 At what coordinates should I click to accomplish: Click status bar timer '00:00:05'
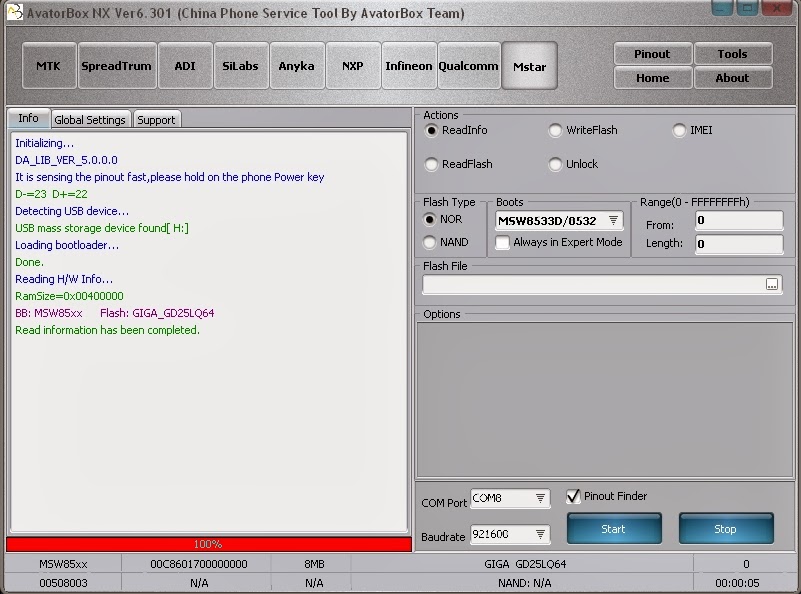pos(737,583)
